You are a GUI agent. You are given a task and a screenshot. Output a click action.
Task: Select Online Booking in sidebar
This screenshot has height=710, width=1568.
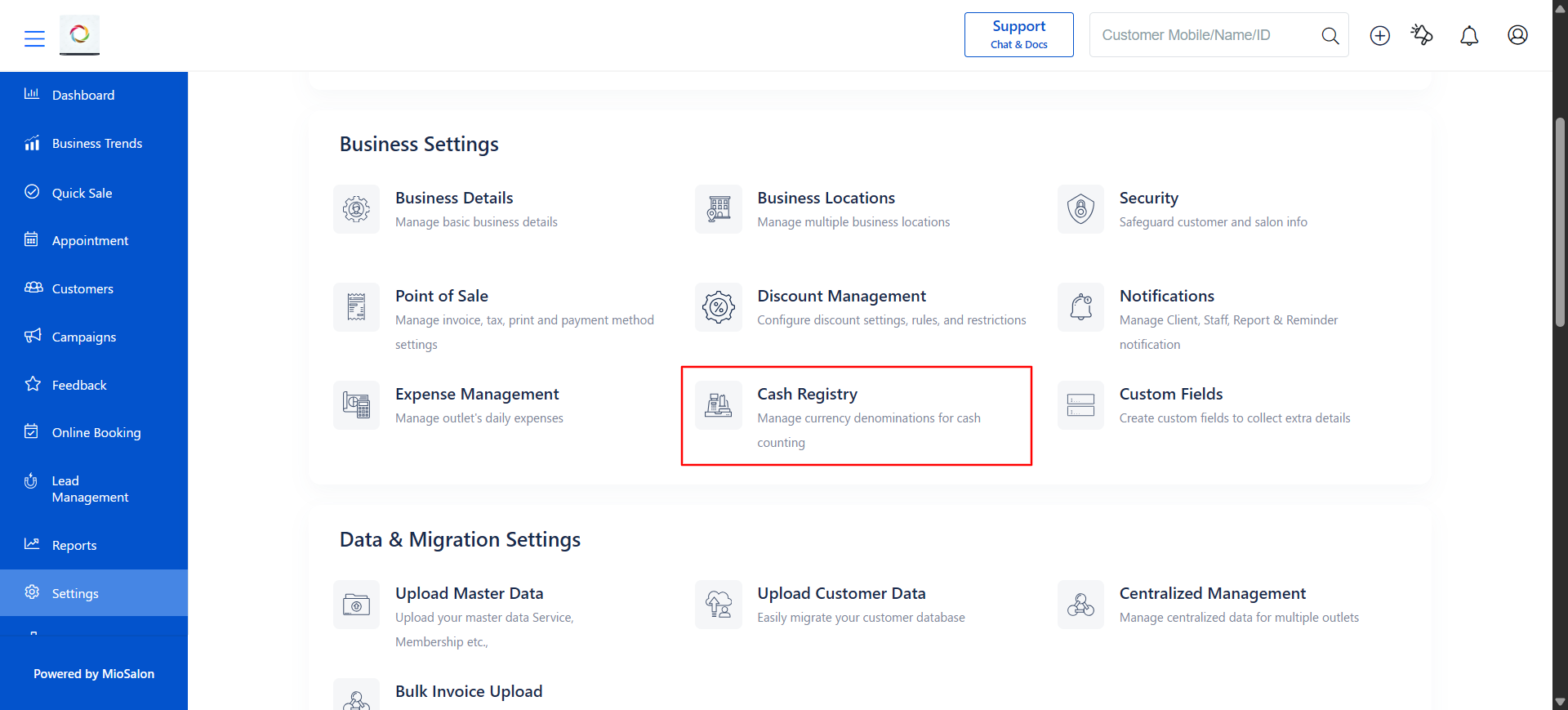(94, 432)
